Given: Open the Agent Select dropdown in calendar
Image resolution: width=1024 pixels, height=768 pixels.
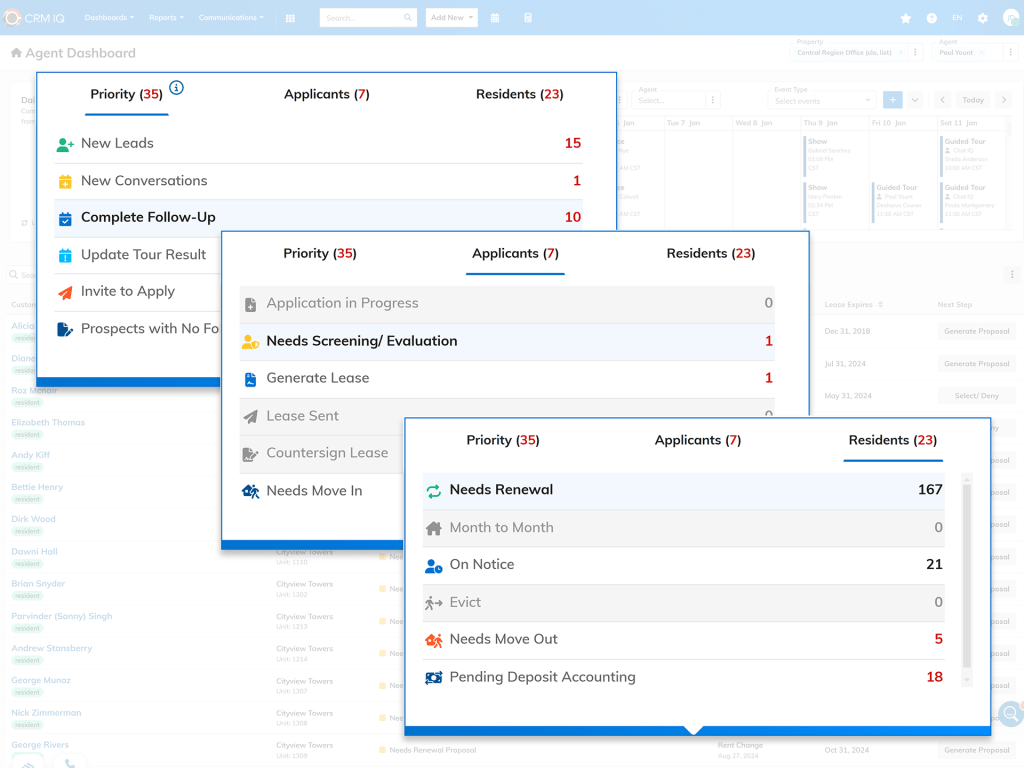Looking at the screenshot, I should (x=669, y=101).
